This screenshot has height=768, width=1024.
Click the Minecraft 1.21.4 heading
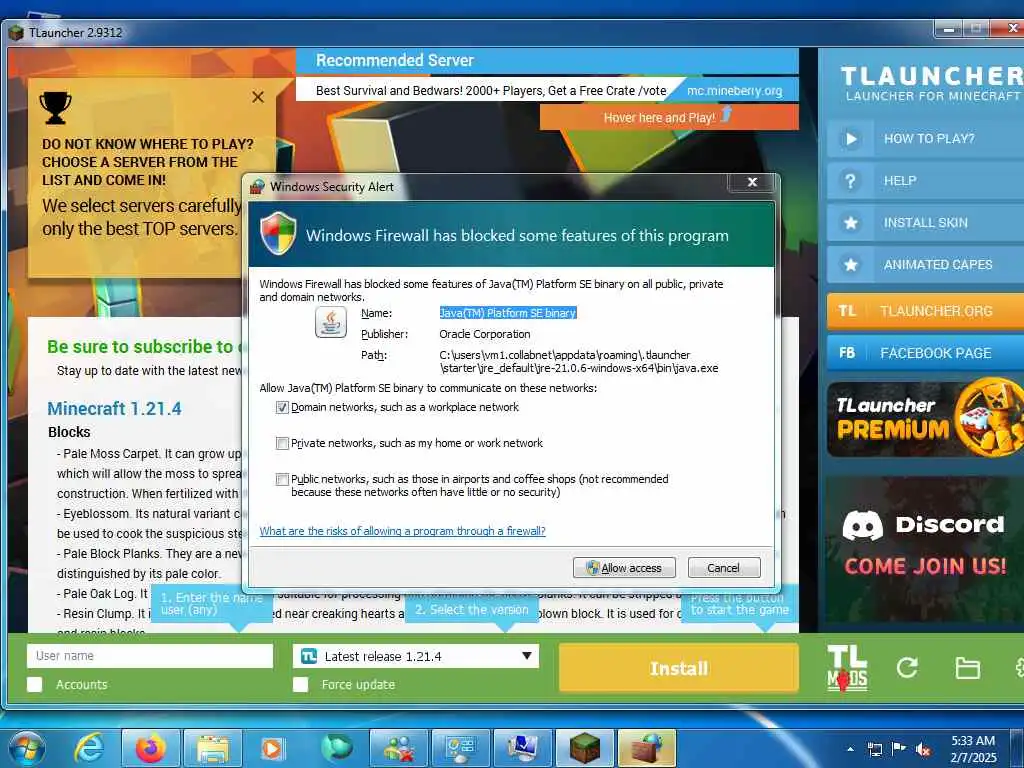[114, 409]
